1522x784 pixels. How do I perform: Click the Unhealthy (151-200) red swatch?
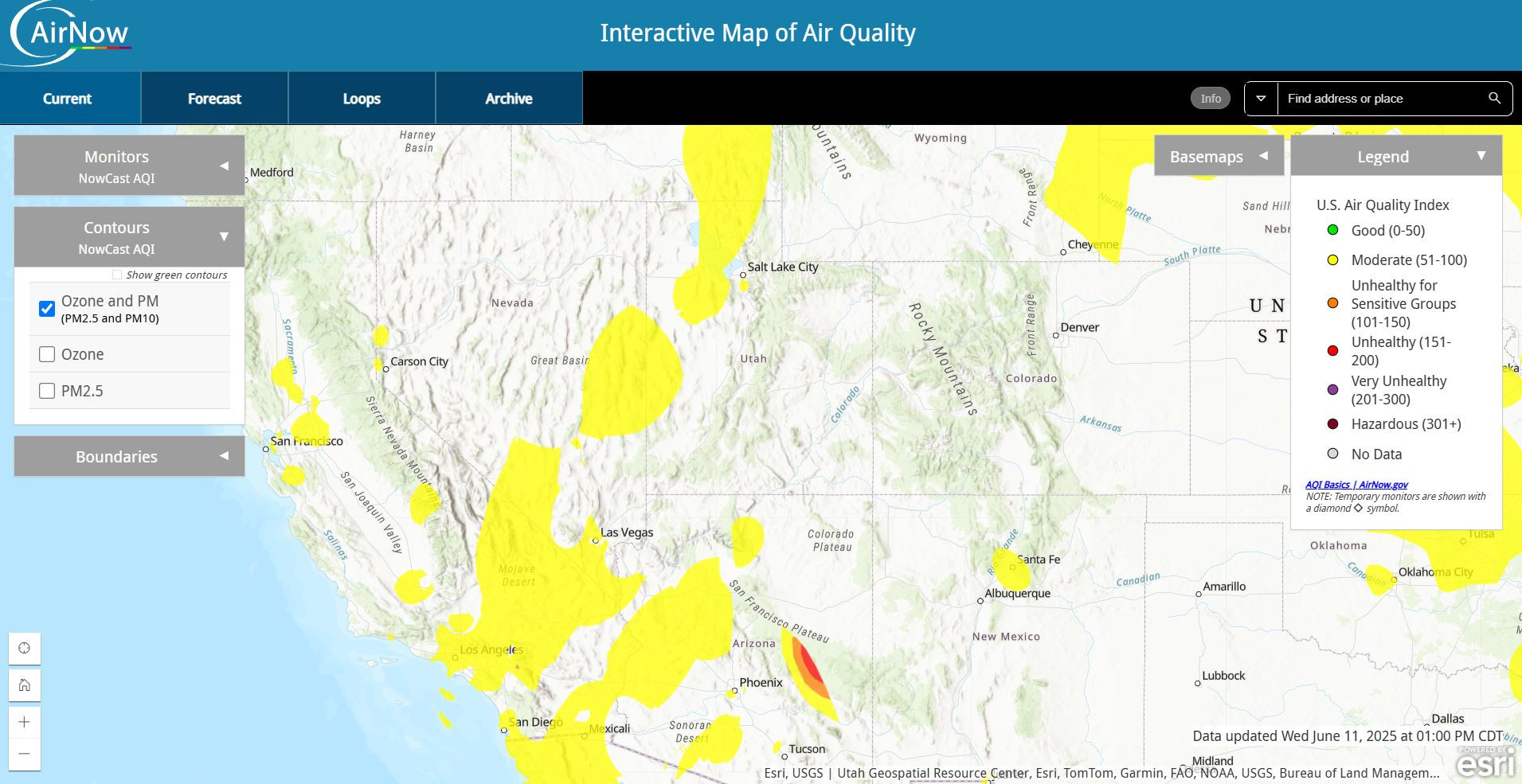[x=1332, y=351]
